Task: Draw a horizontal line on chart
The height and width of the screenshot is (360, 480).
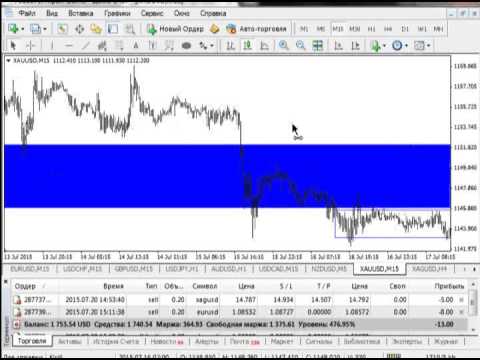Action: click(x=68, y=45)
